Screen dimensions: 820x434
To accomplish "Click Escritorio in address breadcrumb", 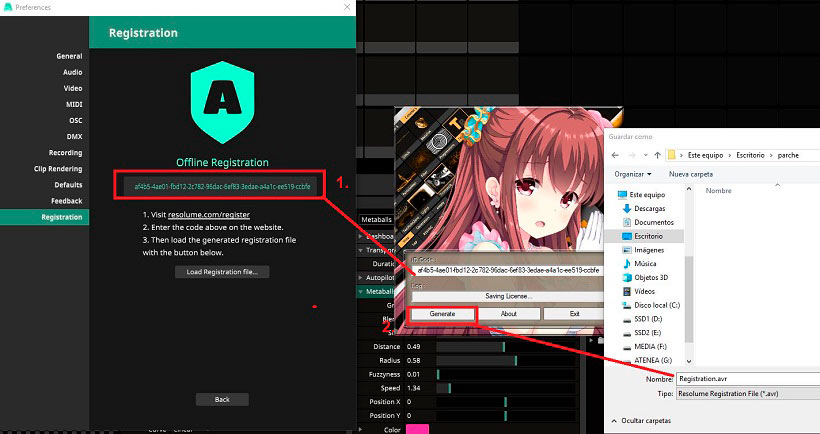I will [750, 155].
